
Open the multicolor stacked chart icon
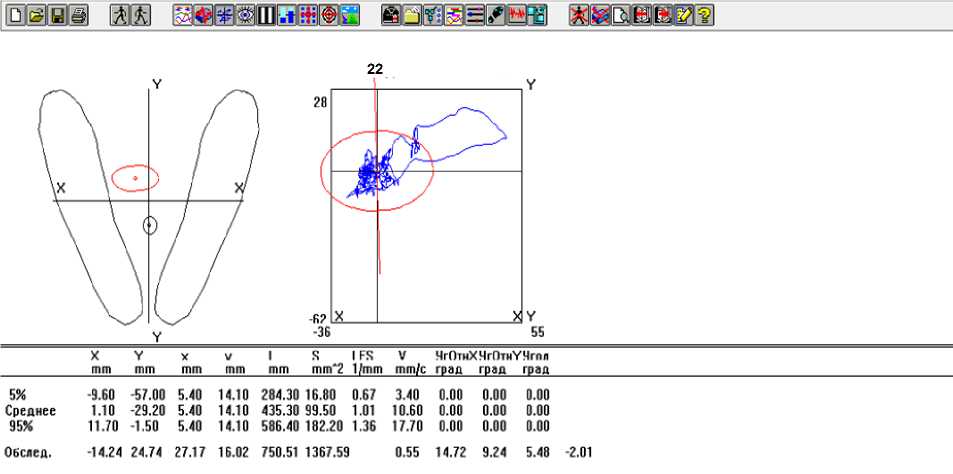tap(454, 15)
